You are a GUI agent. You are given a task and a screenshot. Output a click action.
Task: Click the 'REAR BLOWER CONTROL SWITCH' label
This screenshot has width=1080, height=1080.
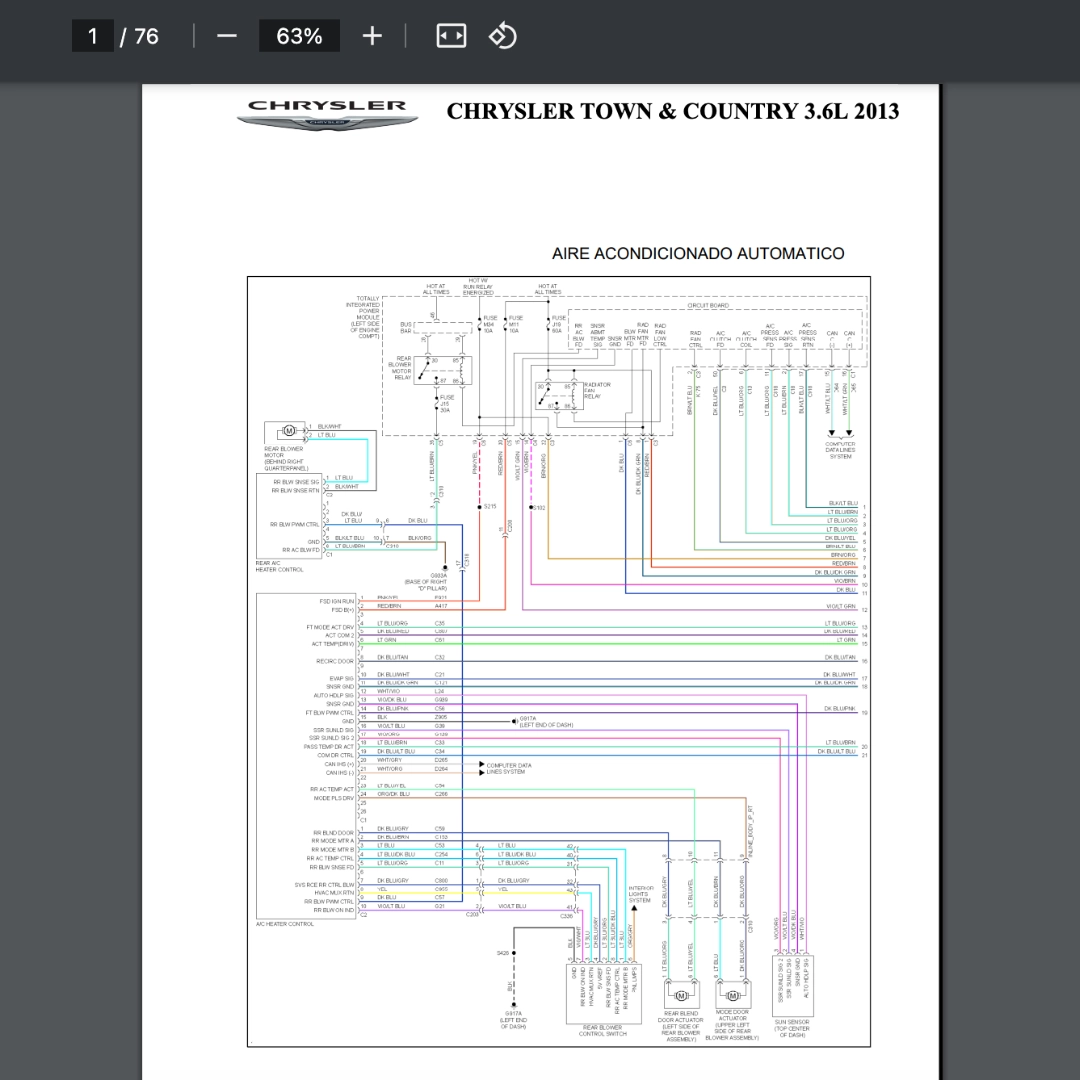[602, 1030]
